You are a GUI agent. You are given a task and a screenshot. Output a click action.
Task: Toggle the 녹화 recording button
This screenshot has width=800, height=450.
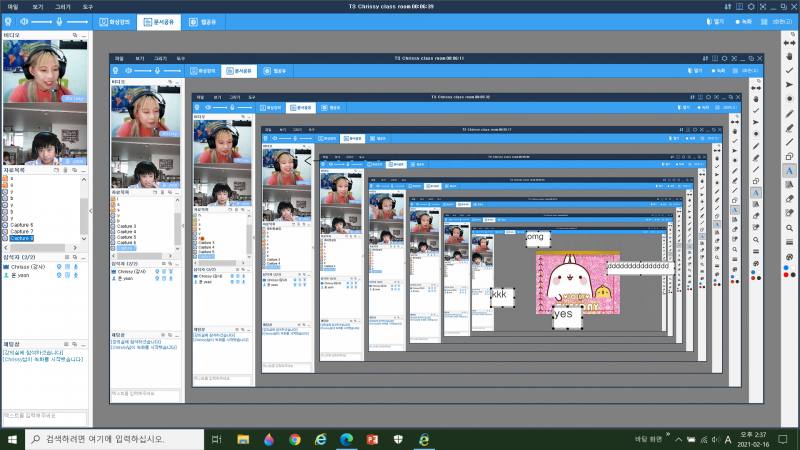click(745, 20)
